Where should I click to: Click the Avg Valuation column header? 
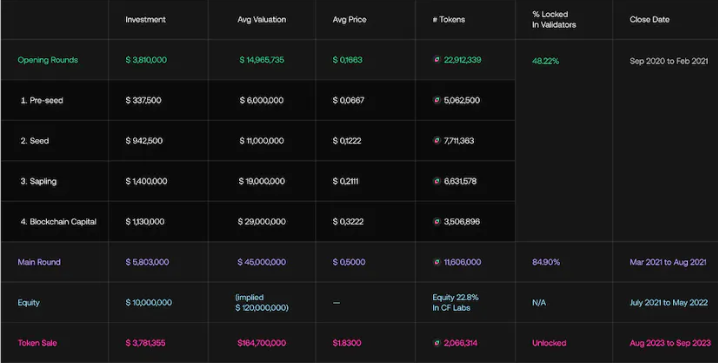click(x=261, y=20)
